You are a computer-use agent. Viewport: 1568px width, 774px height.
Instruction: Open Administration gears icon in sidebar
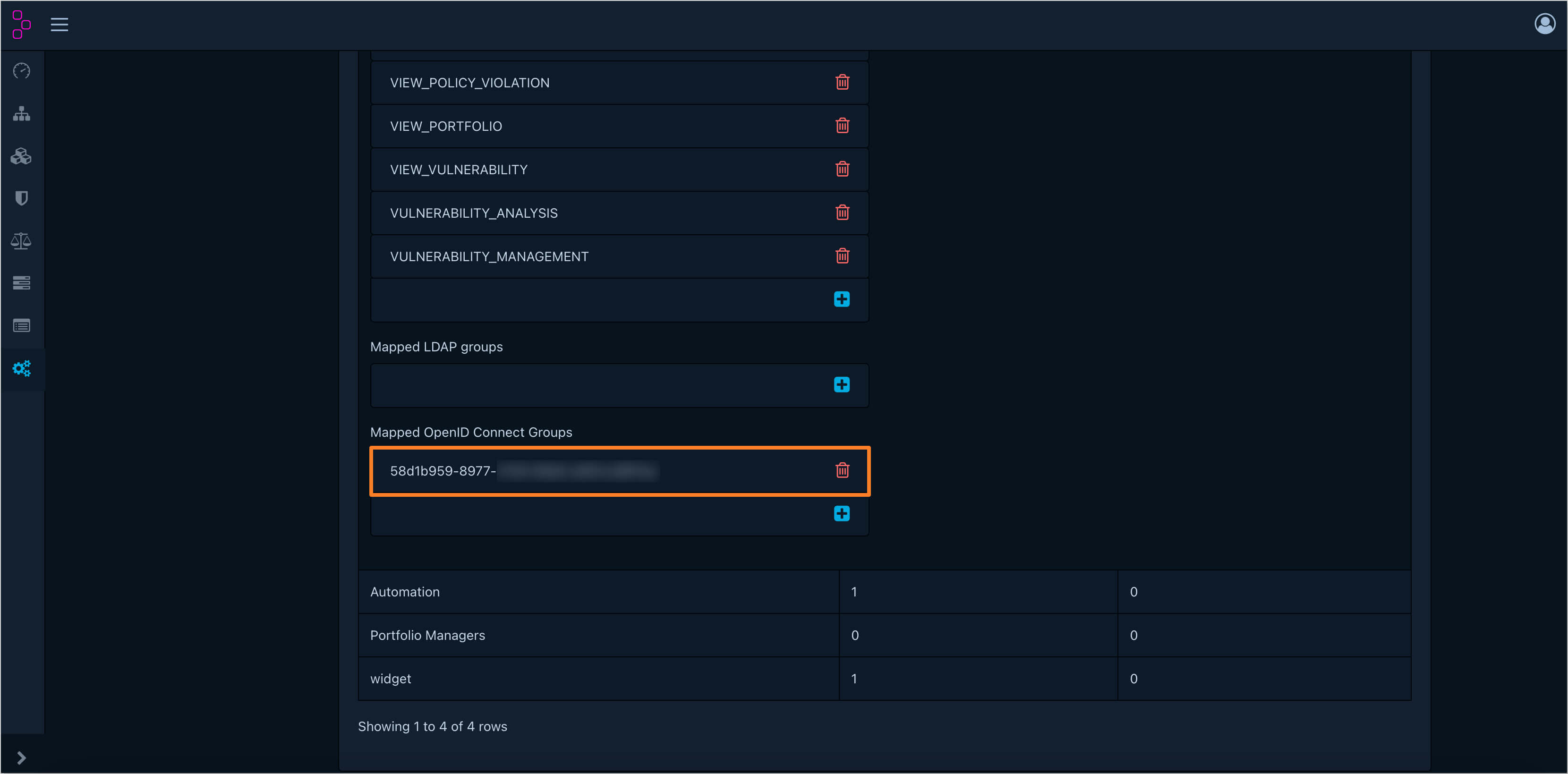[22, 368]
